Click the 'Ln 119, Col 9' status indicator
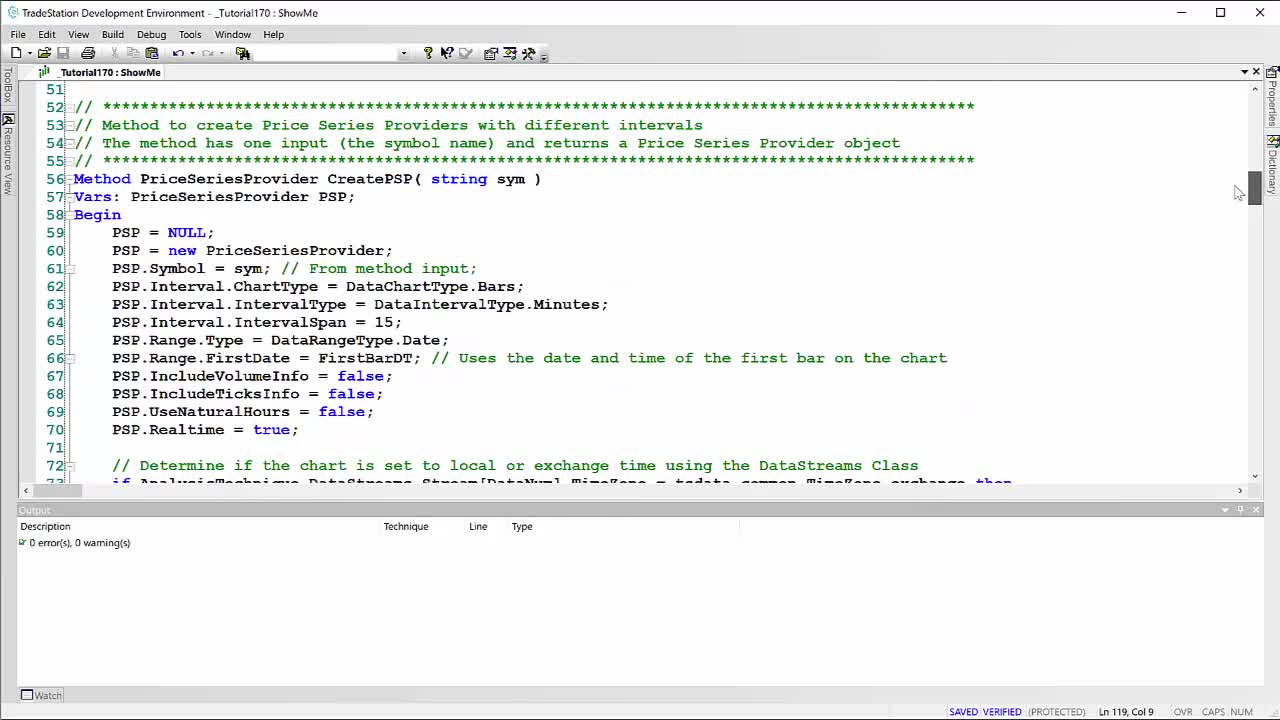The width and height of the screenshot is (1280, 720). click(x=1126, y=712)
